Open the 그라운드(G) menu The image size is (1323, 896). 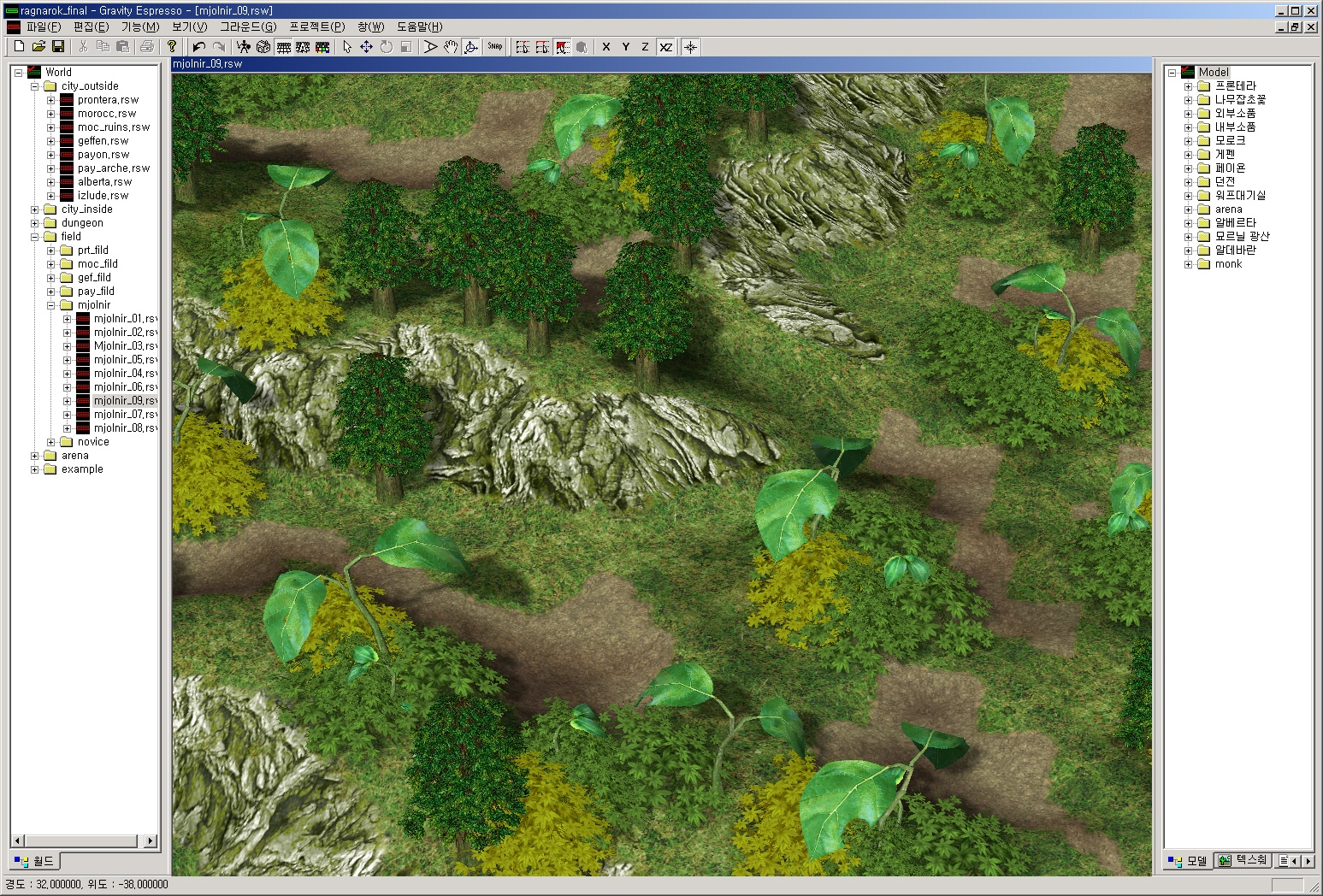click(x=247, y=27)
